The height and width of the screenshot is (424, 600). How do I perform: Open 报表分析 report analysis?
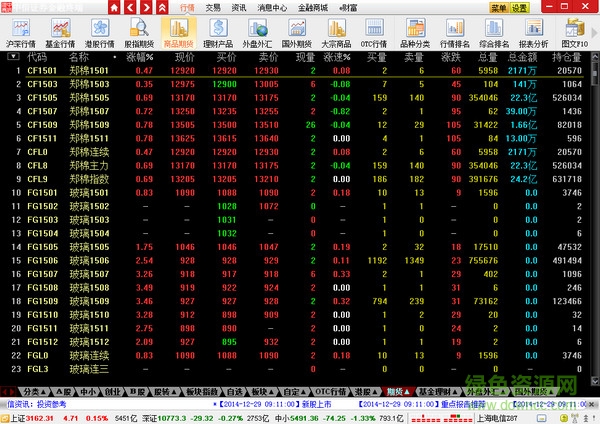pos(534,33)
